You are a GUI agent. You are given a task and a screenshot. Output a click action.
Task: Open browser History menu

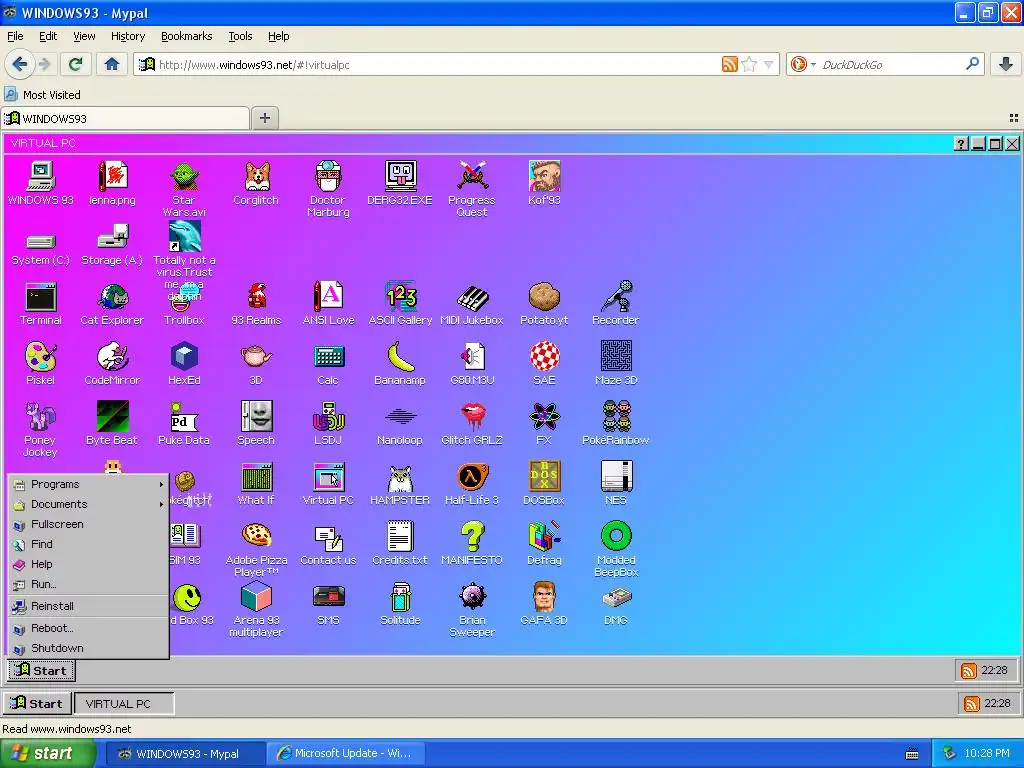(127, 36)
